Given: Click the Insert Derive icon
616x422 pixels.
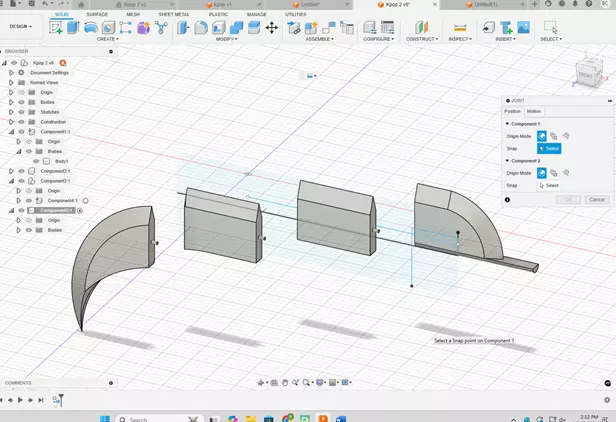Looking at the screenshot, I should [488, 28].
